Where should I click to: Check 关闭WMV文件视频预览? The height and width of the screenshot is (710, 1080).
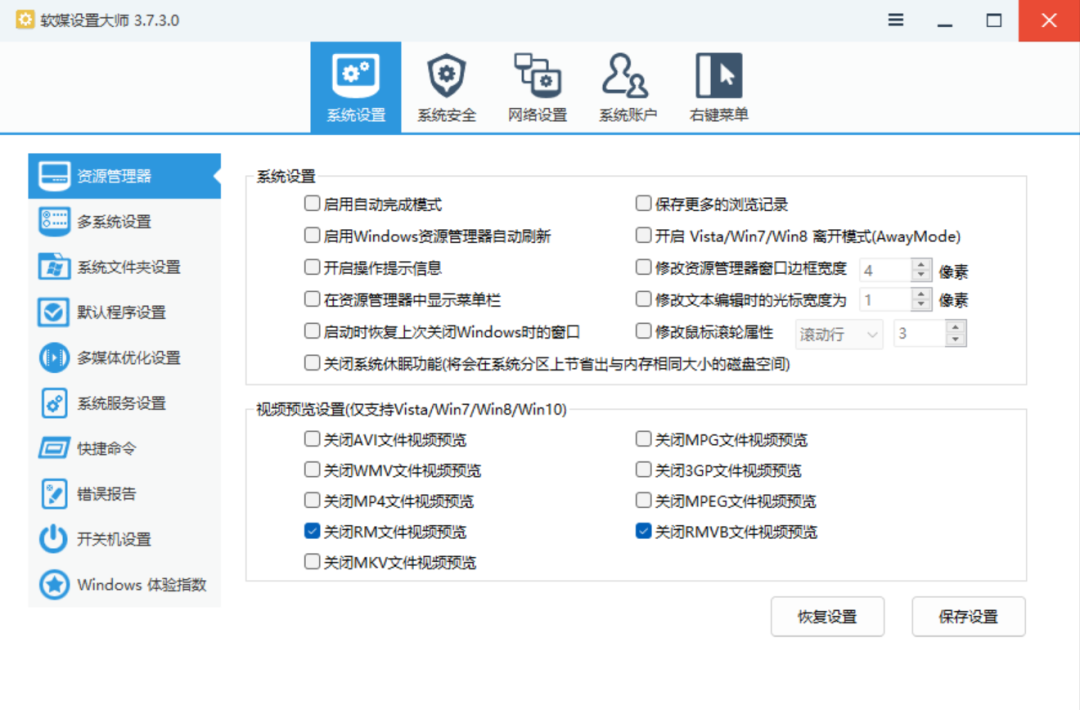(x=312, y=470)
